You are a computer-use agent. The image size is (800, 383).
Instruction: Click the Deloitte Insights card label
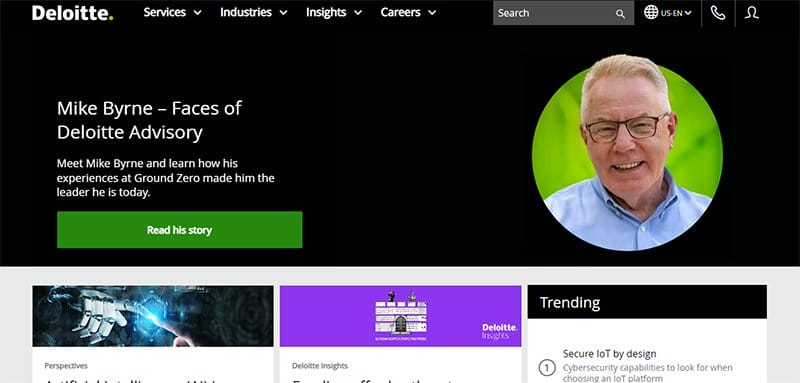point(320,366)
